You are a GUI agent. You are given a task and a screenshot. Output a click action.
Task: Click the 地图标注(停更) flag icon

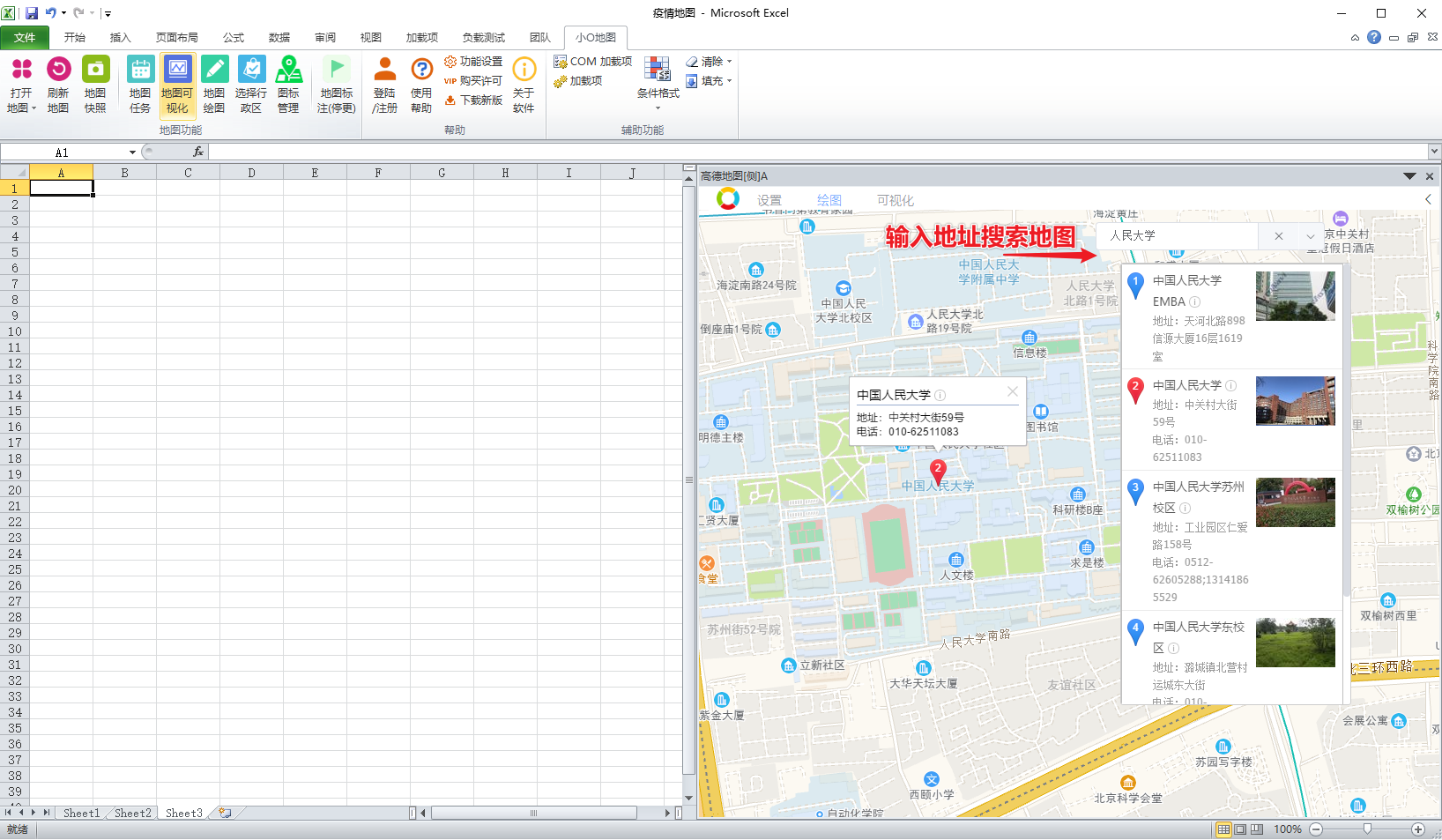click(337, 69)
